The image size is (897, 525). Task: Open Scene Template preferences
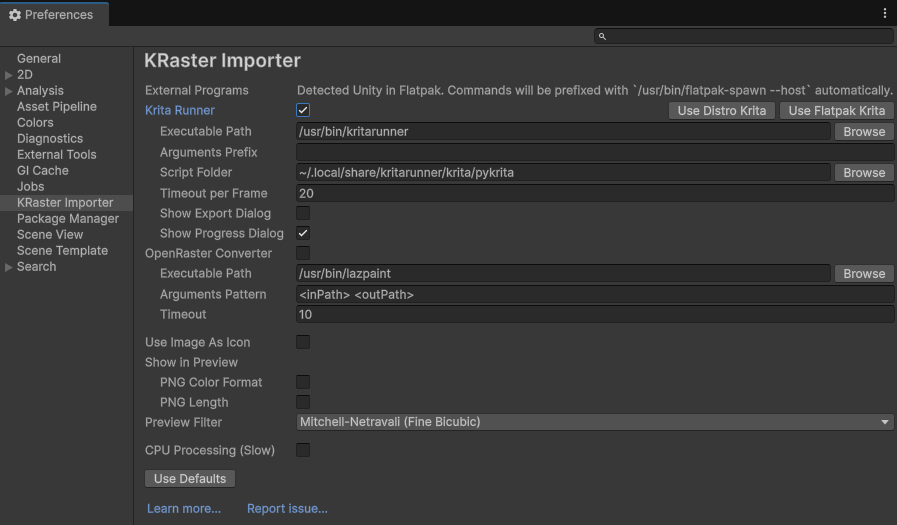click(x=62, y=250)
